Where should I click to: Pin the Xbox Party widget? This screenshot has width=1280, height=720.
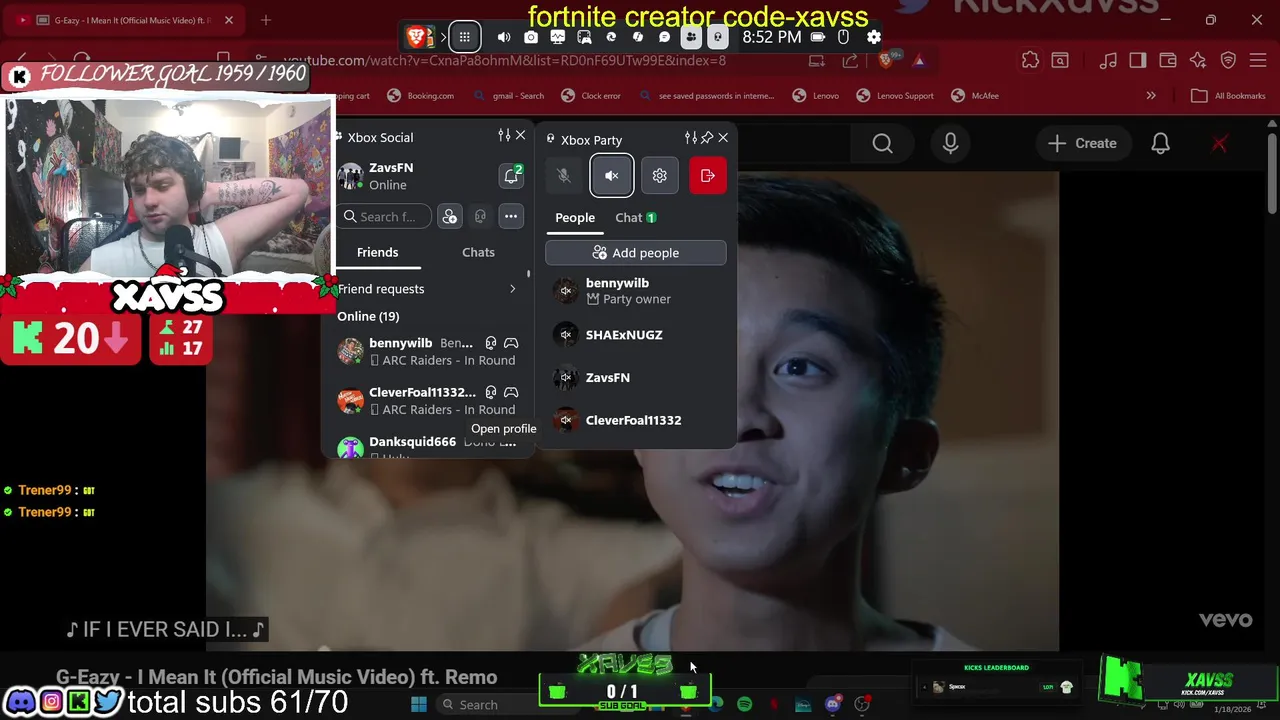pos(707,137)
